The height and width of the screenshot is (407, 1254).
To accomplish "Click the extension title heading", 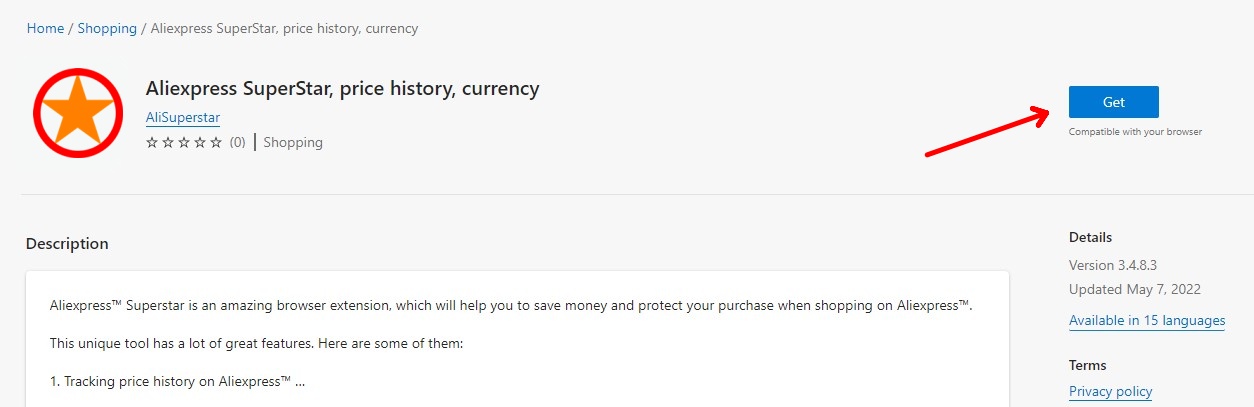I will 342,88.
